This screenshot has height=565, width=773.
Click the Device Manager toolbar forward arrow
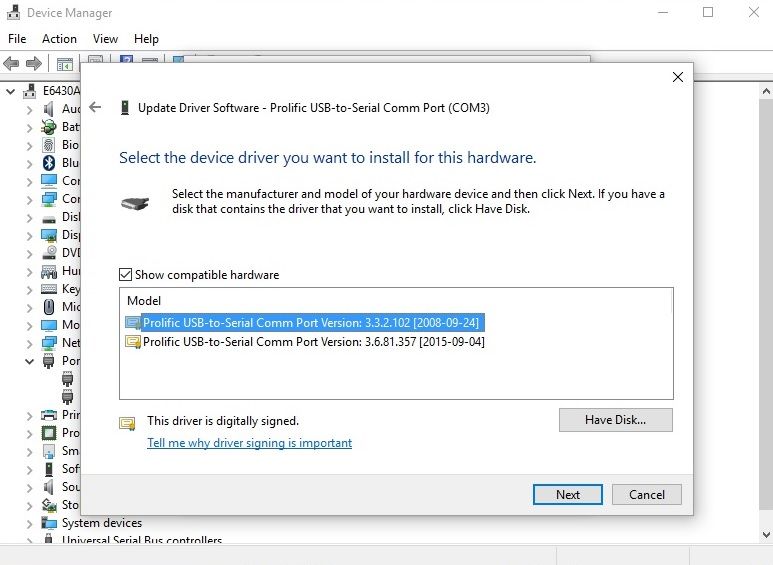(33, 64)
